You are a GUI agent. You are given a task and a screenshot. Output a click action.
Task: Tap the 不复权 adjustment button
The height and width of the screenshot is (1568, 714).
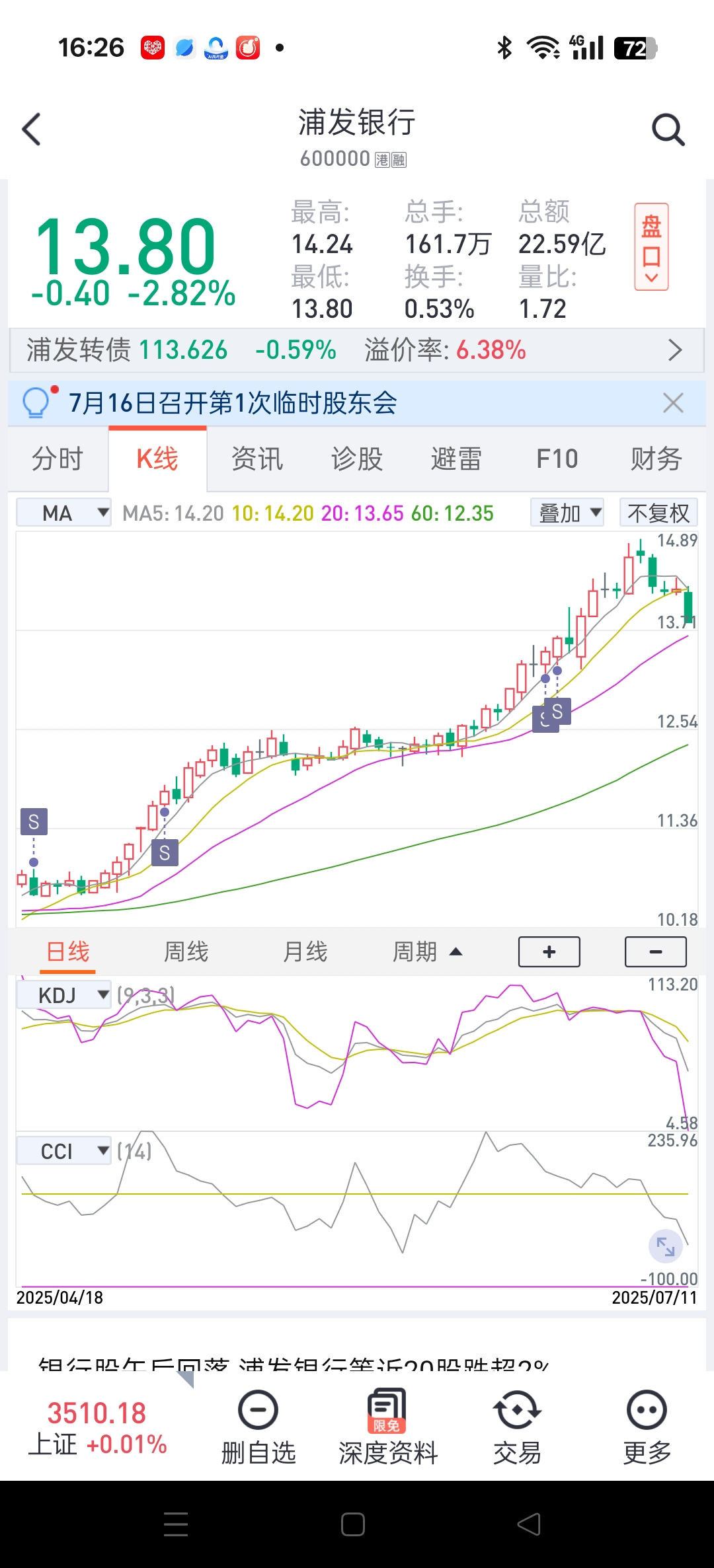[658, 513]
